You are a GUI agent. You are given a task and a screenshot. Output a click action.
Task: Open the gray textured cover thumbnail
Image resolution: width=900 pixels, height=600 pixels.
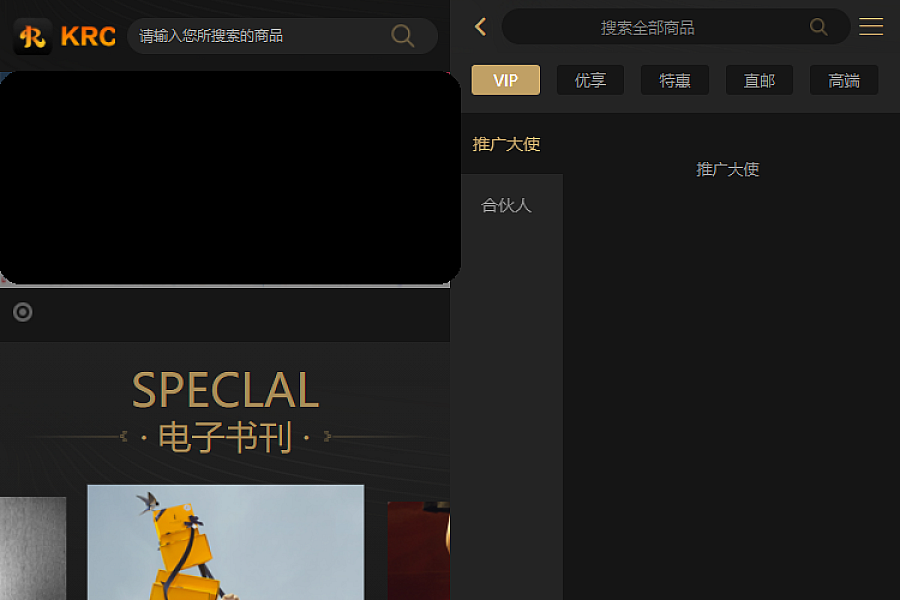pos(33,548)
